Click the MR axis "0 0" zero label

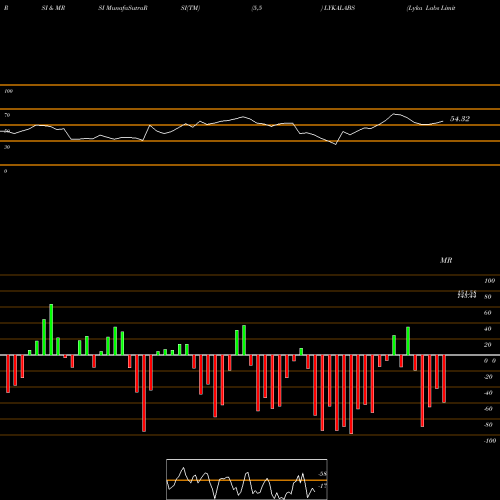[x=490, y=361]
